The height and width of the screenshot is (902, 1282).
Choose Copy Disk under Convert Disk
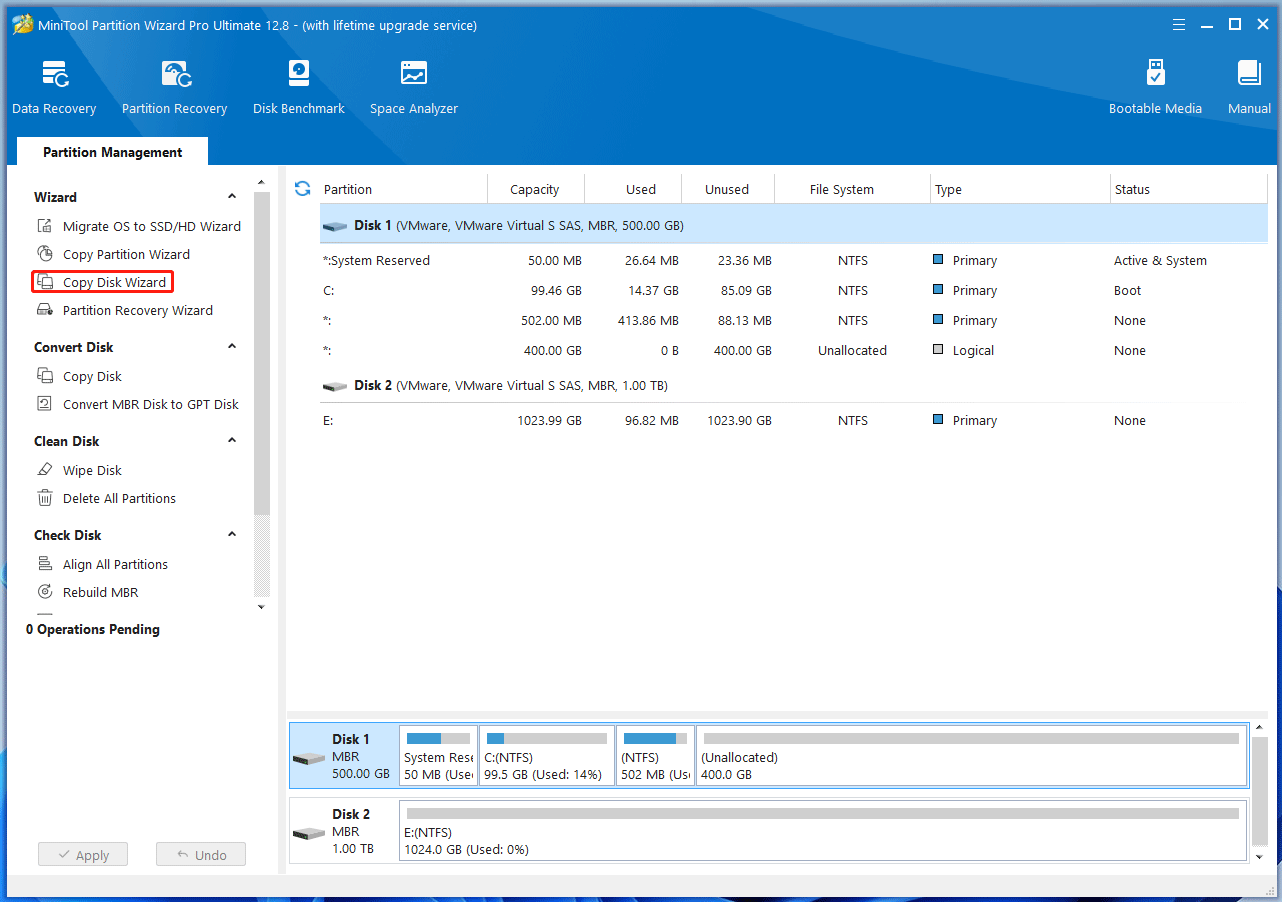79,376
